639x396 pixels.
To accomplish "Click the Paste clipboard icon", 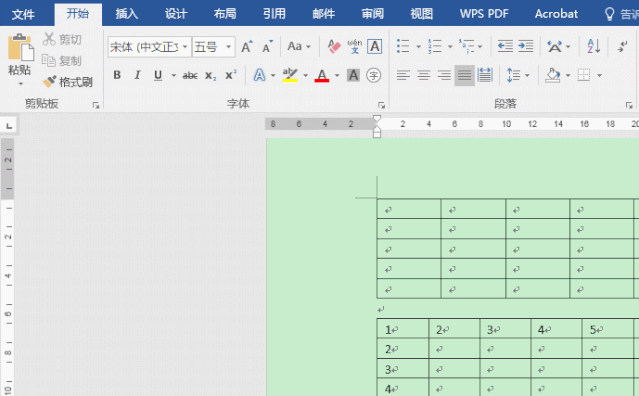I will pos(20,48).
